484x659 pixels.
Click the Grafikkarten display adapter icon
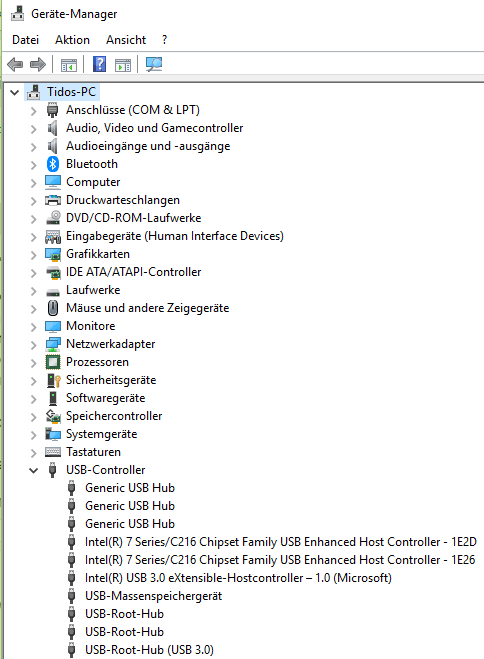click(x=53, y=254)
